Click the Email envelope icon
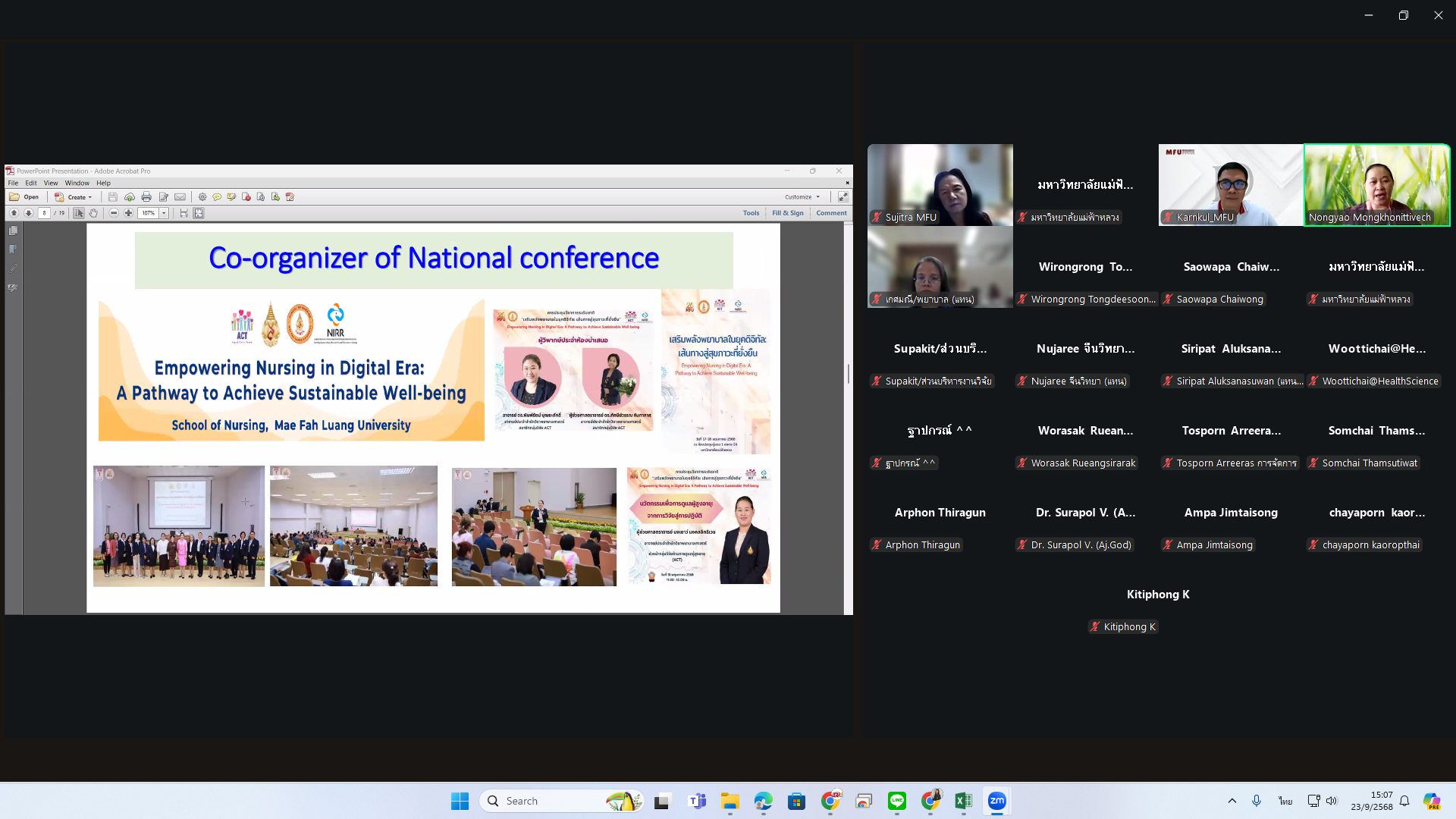The image size is (1456, 819). [x=180, y=197]
